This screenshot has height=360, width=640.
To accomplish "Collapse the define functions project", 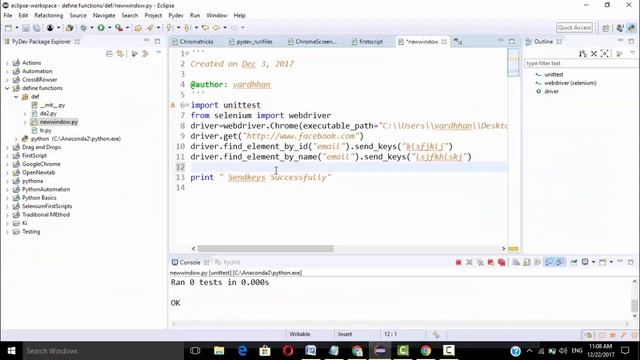I will point(7,88).
